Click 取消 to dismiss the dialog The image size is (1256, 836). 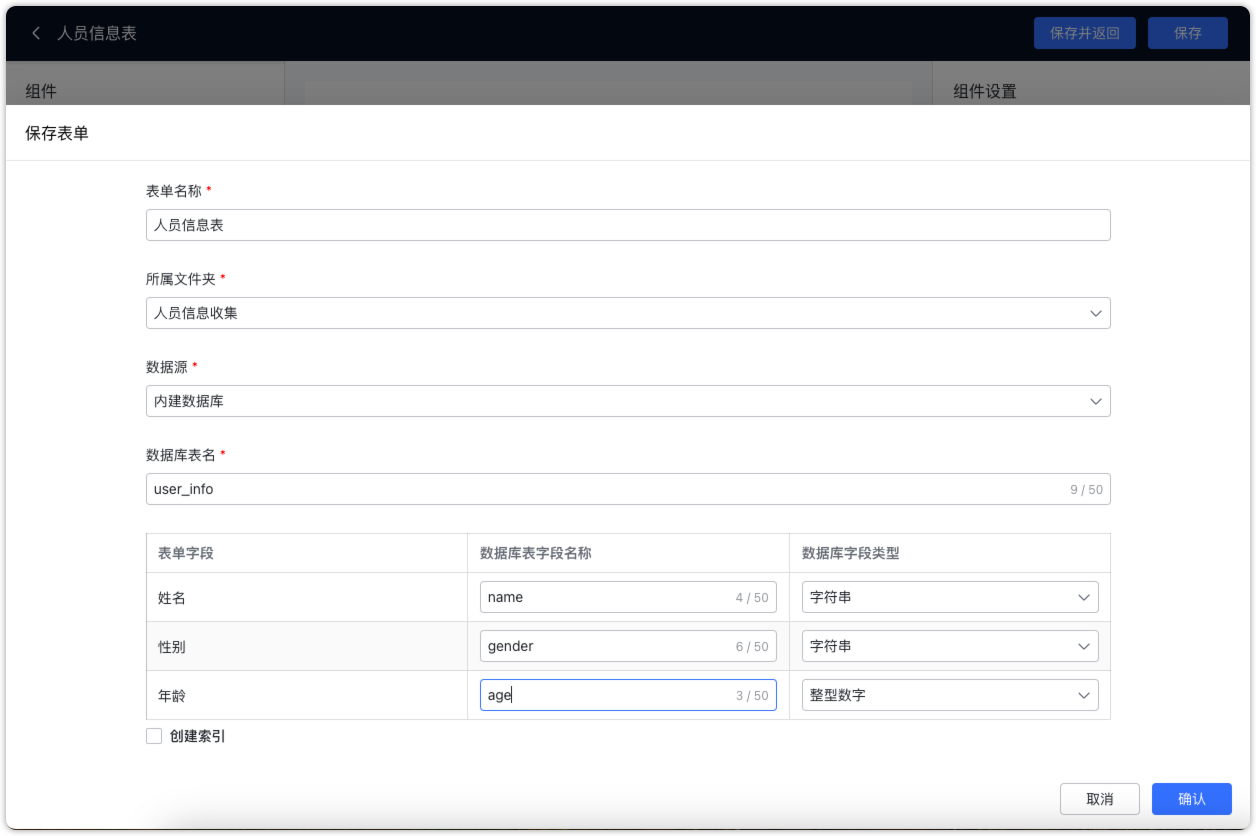[1100, 798]
